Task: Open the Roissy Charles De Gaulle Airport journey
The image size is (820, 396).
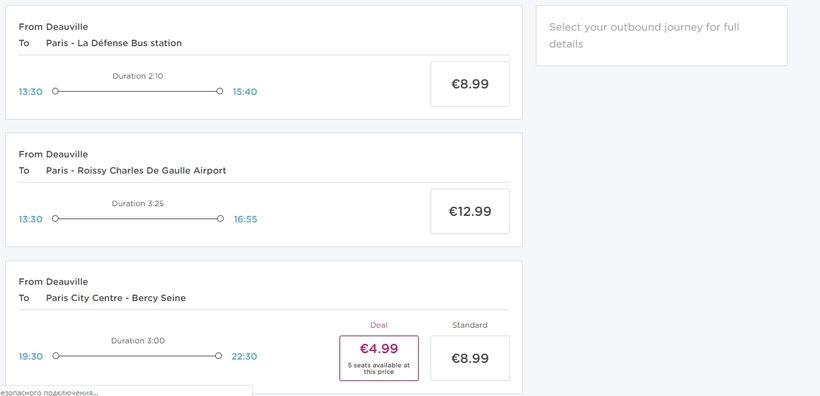Action: (x=264, y=190)
